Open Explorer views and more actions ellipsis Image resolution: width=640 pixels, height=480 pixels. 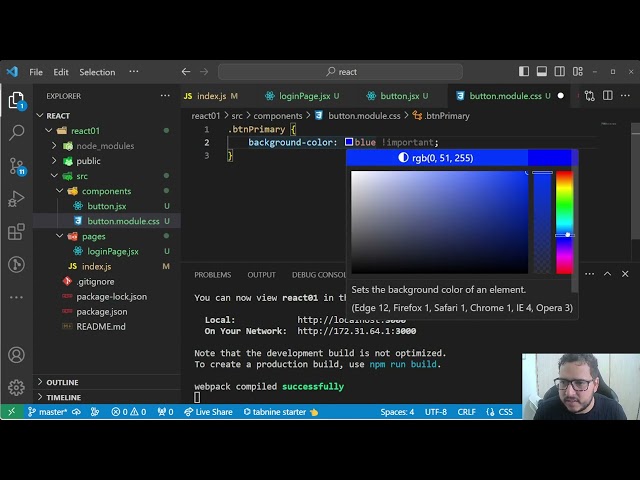pos(165,96)
